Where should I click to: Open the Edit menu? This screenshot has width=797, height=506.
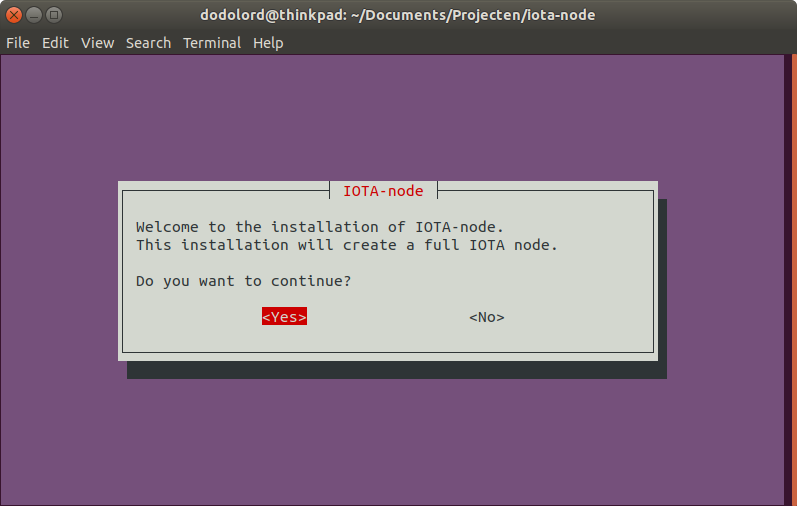55,43
